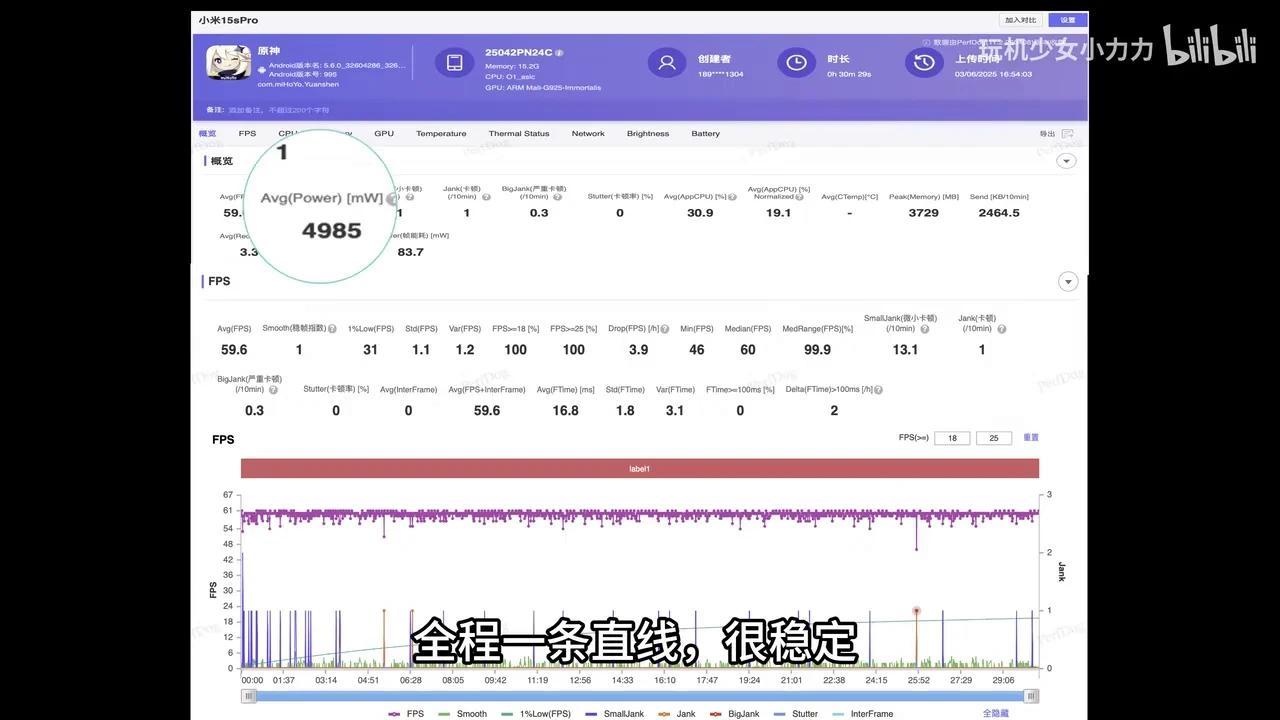Click the 原神 game app icon
Image resolution: width=1280 pixels, height=720 pixels.
click(228, 62)
